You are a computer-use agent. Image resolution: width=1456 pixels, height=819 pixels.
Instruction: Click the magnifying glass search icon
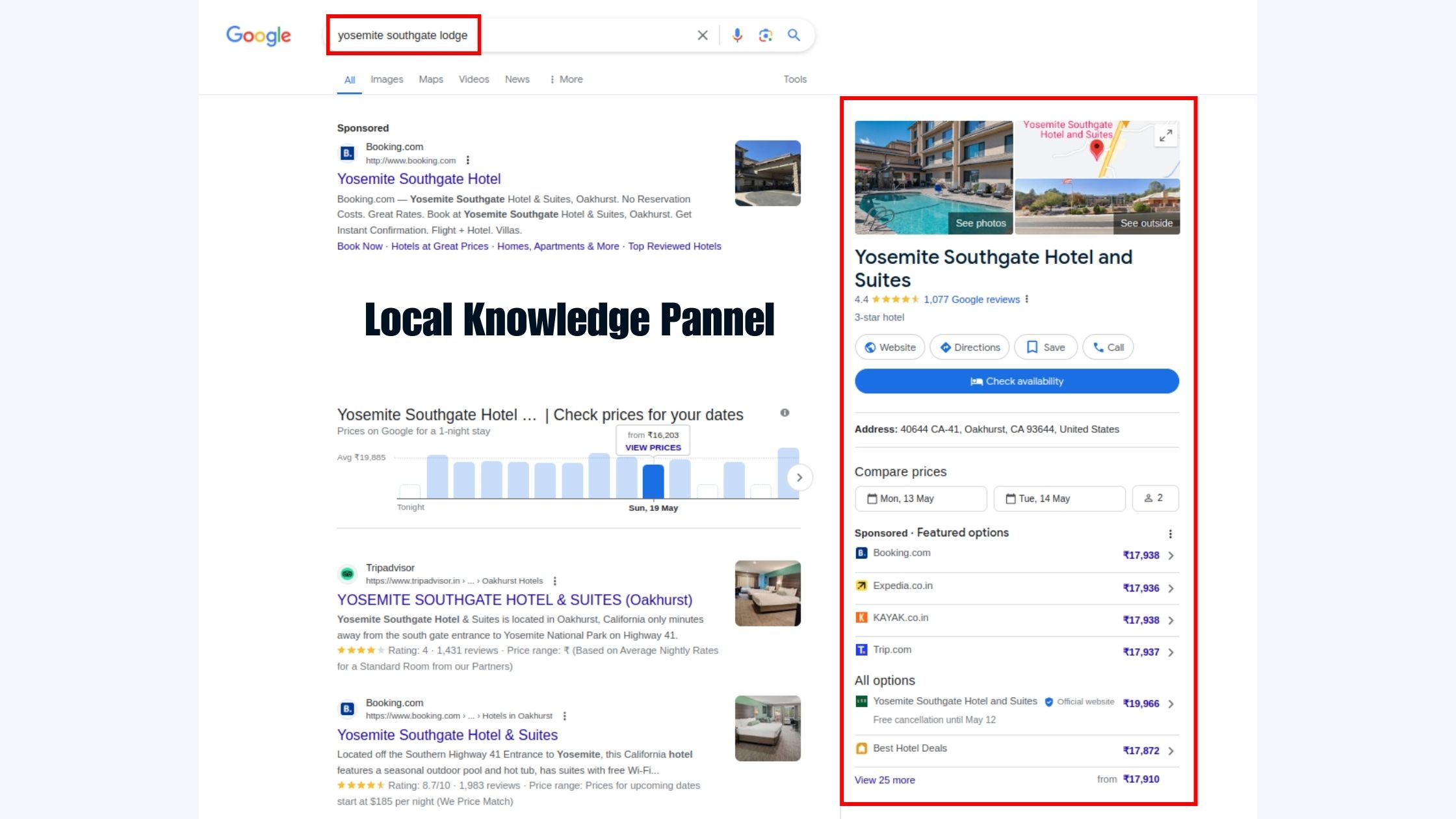click(794, 35)
